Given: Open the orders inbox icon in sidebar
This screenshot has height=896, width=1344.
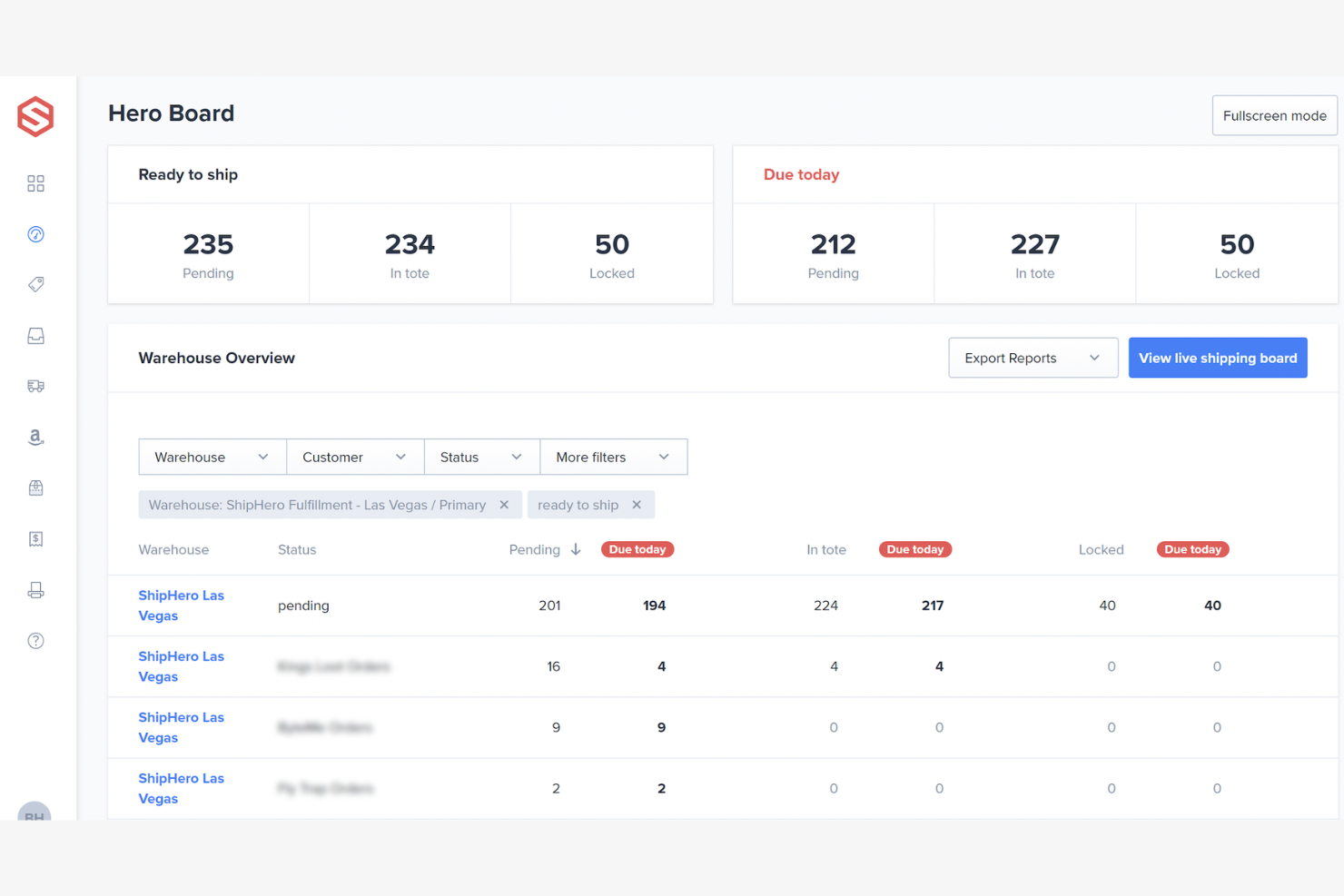Looking at the screenshot, I should (x=35, y=335).
